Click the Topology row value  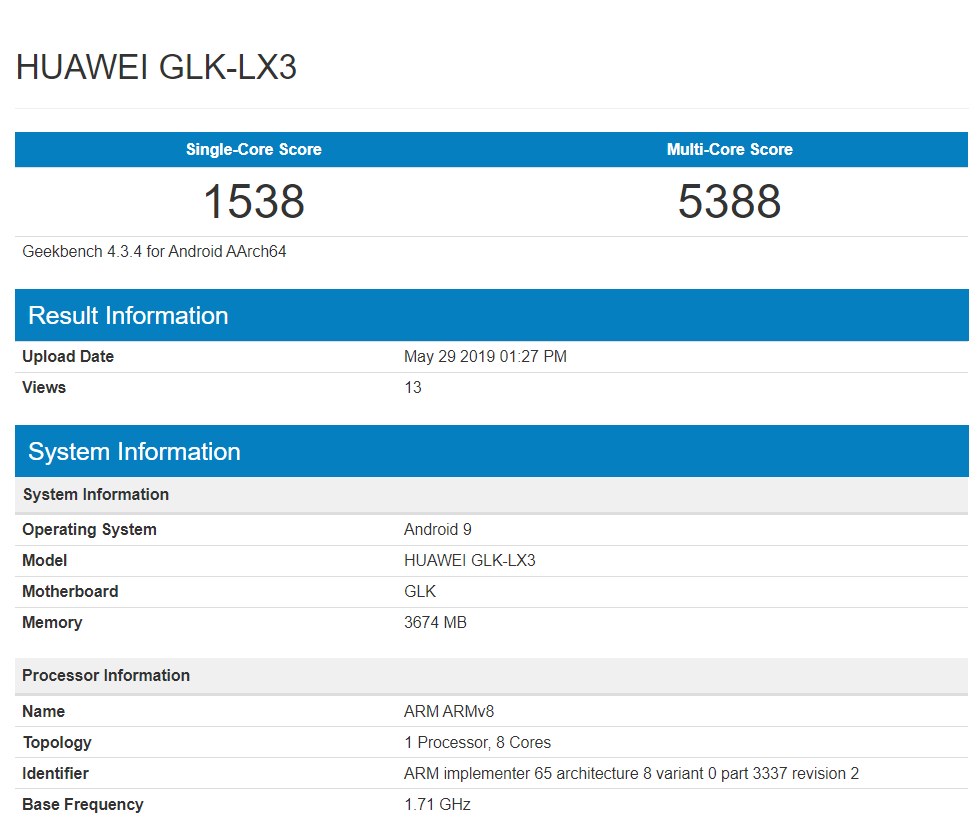tap(475, 742)
